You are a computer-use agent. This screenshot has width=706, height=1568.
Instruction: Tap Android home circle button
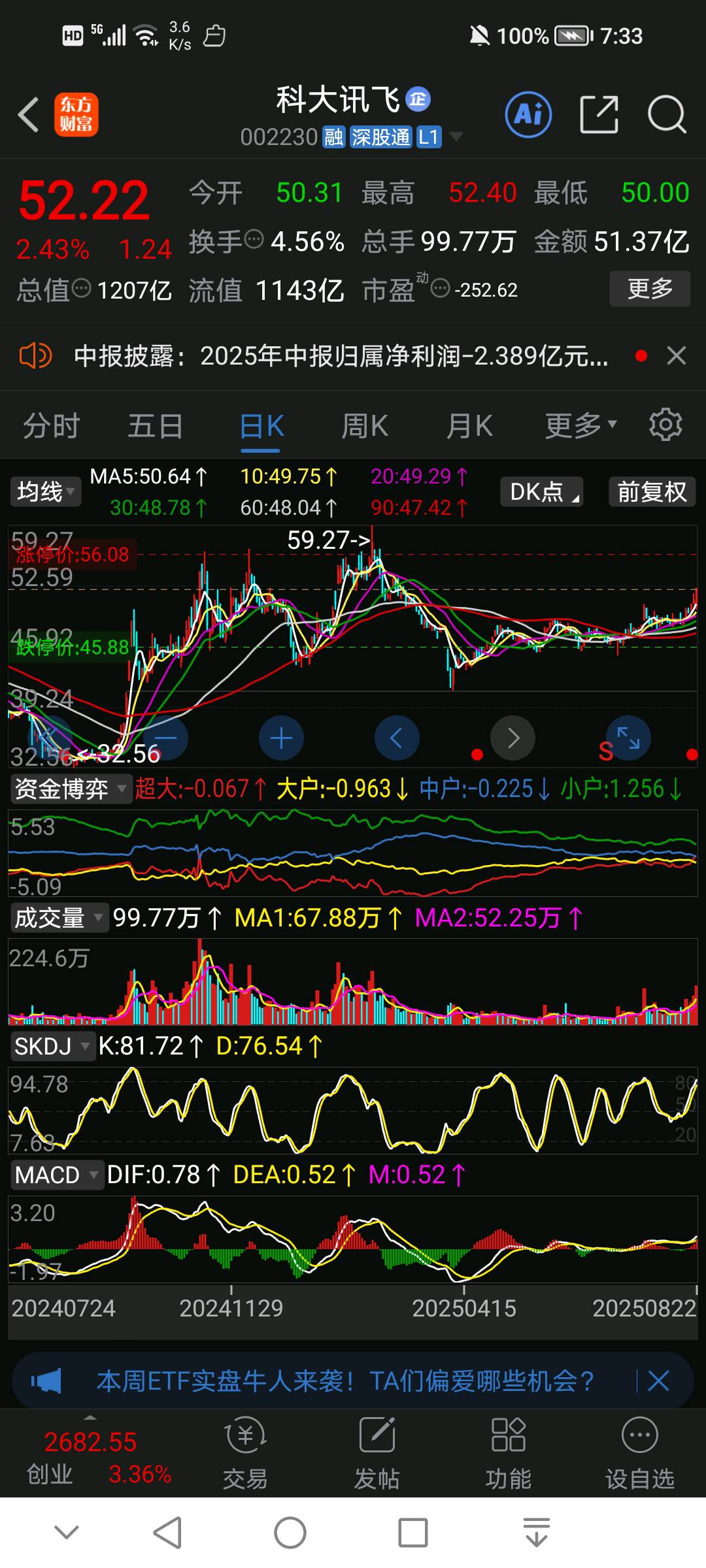point(290,1533)
